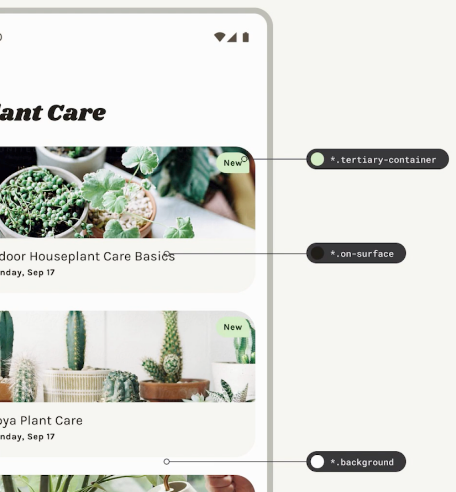Open the cactus collection photo
456x492 pixels.
(x=127, y=356)
